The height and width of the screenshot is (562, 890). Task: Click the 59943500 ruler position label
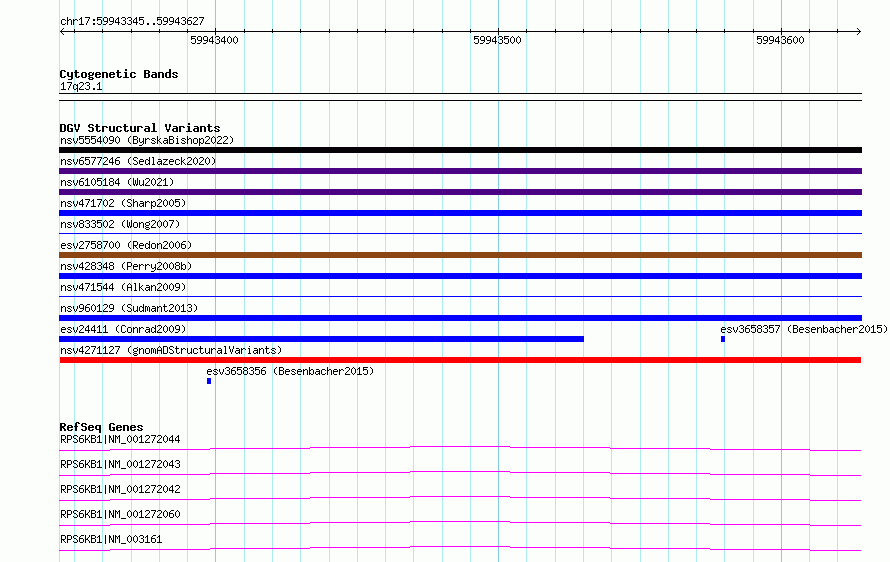pyautogui.click(x=497, y=40)
